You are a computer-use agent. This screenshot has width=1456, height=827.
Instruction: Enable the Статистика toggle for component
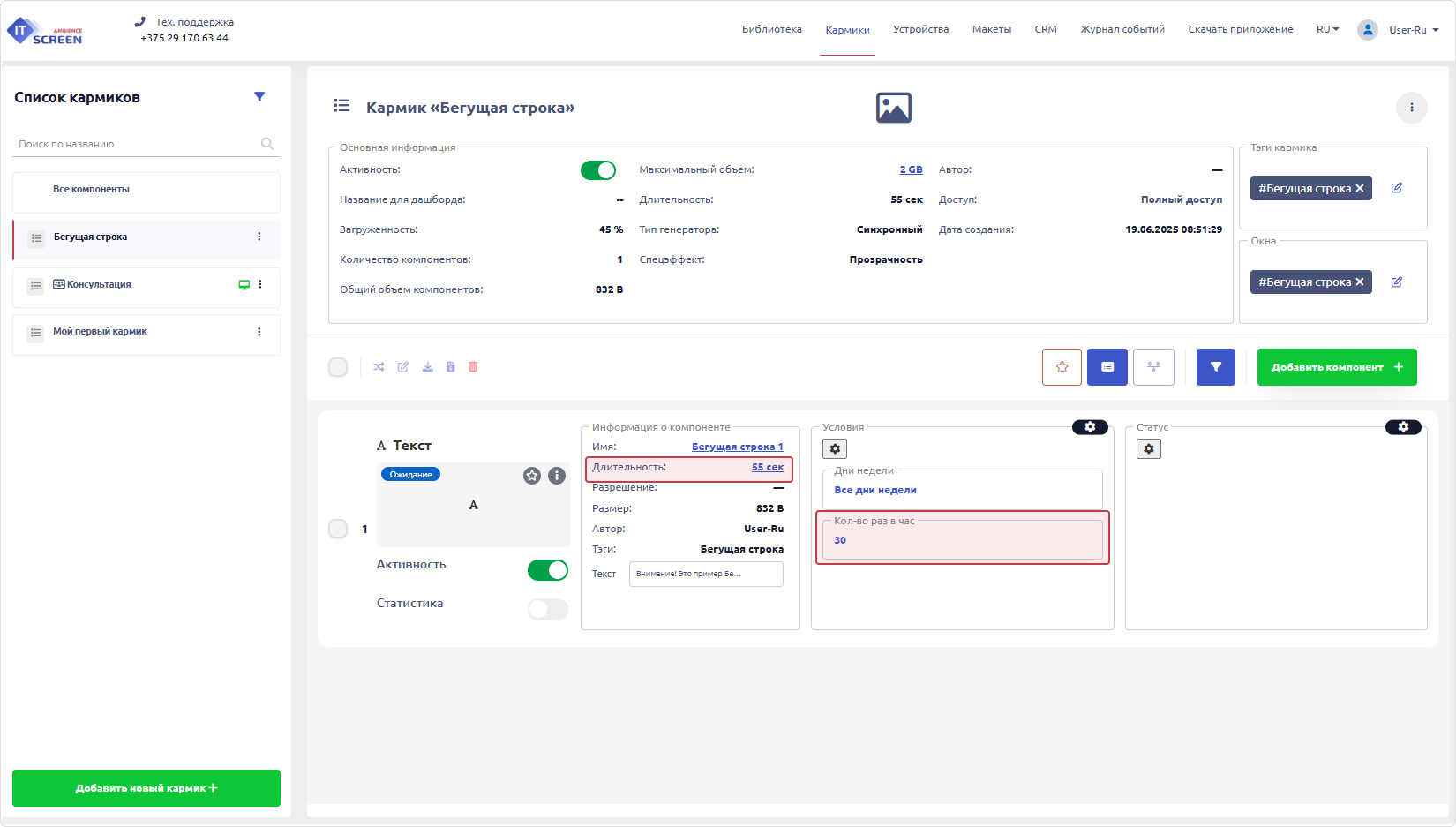point(547,609)
